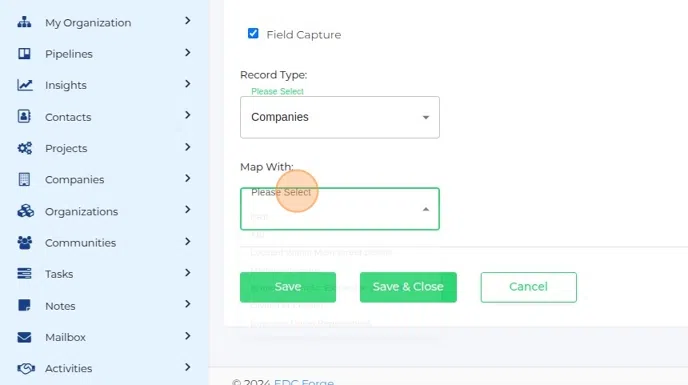Click the Mailbox envelope icon

24,337
